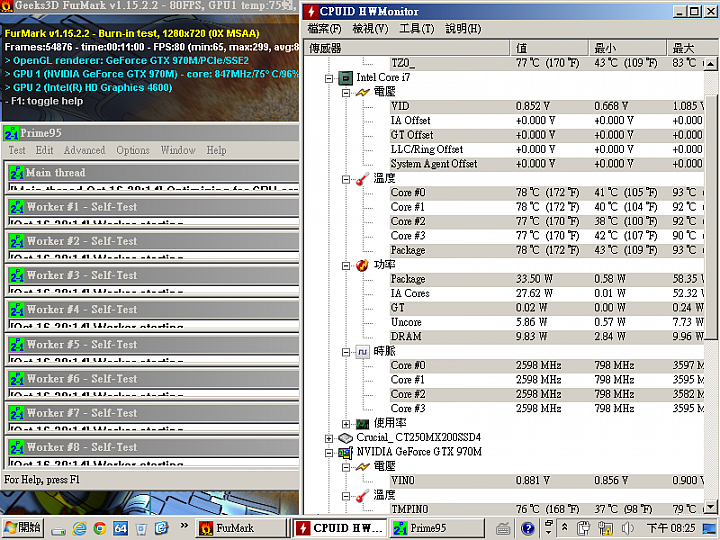720x540 pixels.
Task: Click the NVIDIA graphics card icon
Action: click(x=345, y=452)
